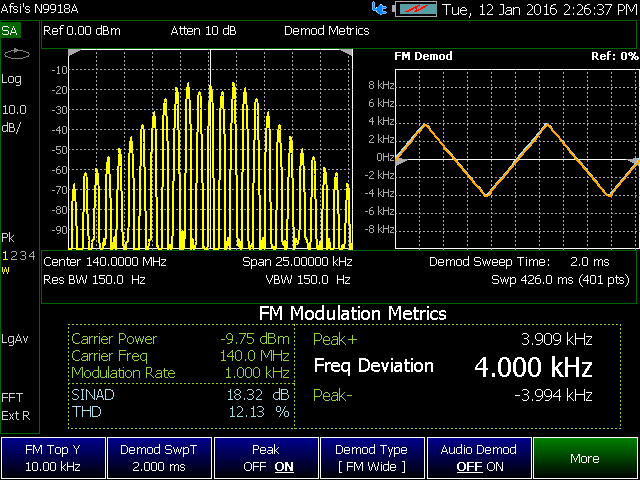The height and width of the screenshot is (480, 640).
Task: Click the Demod Sweep Time 2.0 ms readout
Action: 519,262
